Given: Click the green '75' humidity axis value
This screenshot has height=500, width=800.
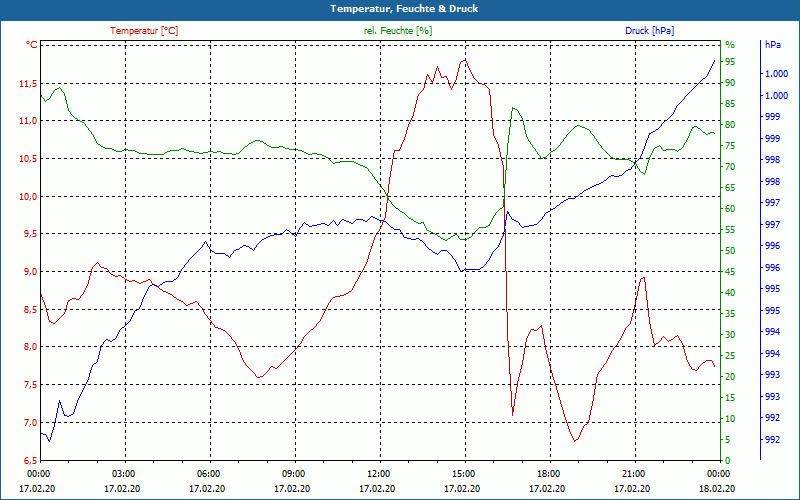Looking at the screenshot, I should coord(730,146).
